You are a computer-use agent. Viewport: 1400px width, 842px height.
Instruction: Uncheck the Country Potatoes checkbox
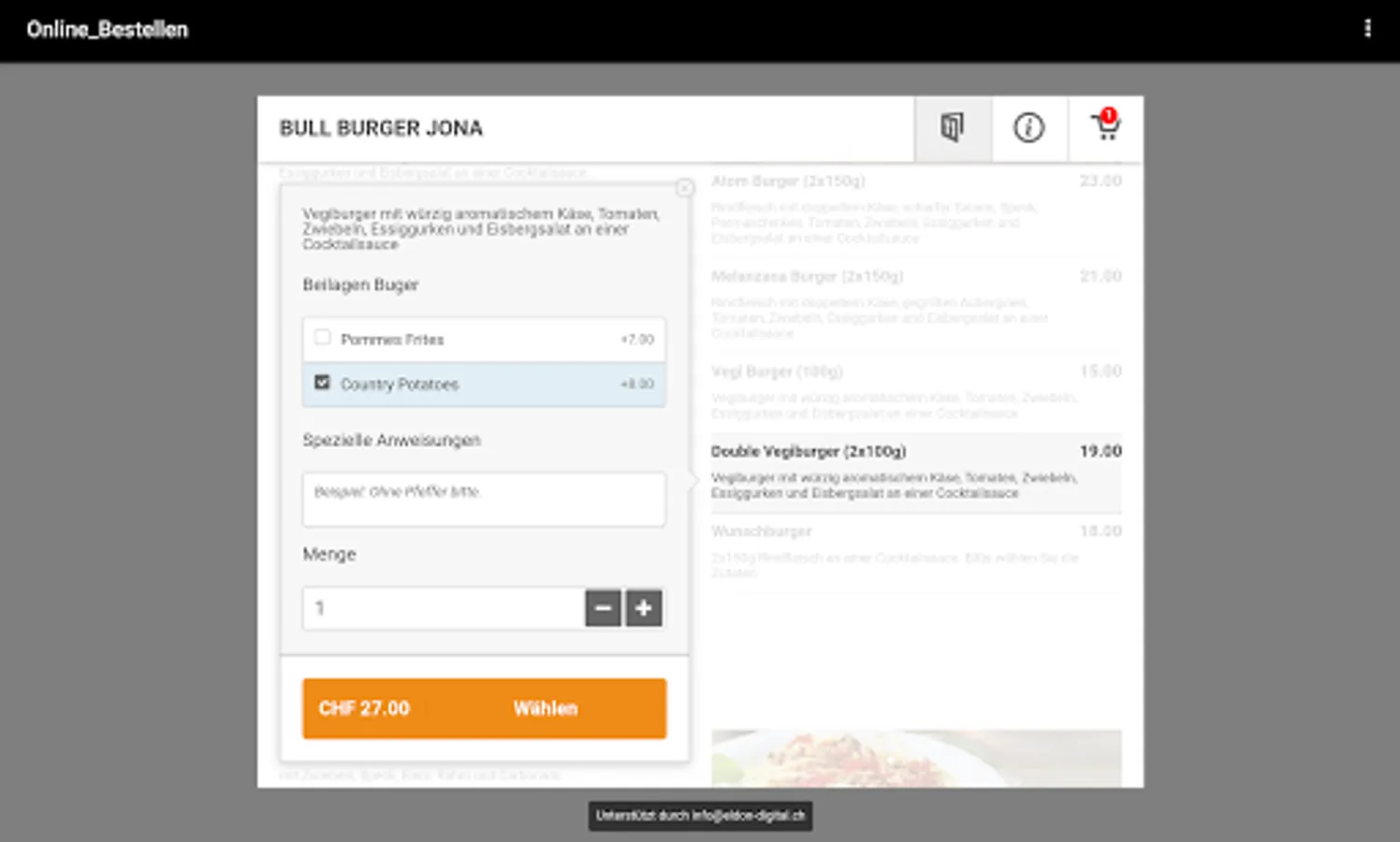tap(323, 383)
